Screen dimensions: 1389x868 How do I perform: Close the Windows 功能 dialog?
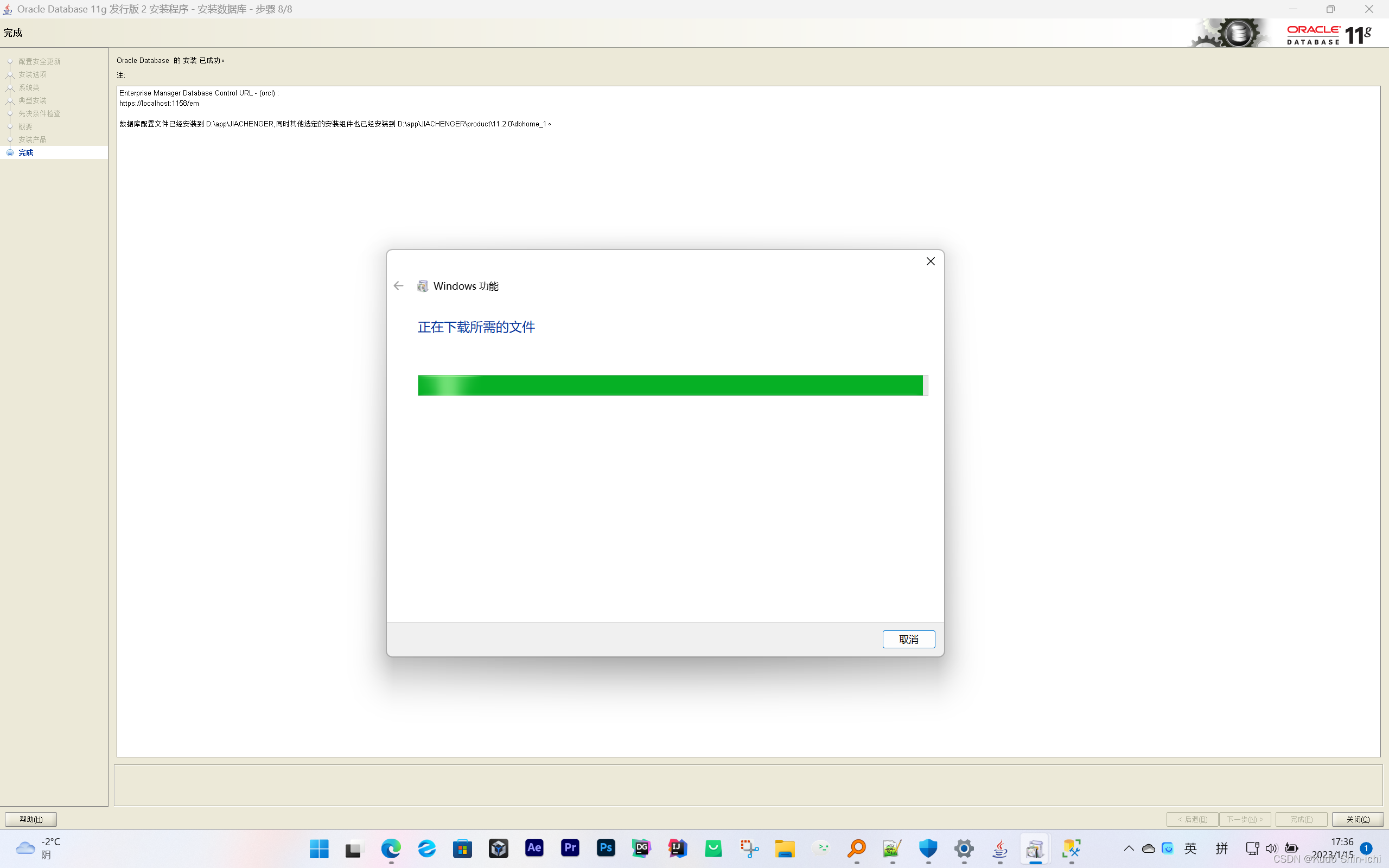click(x=931, y=261)
